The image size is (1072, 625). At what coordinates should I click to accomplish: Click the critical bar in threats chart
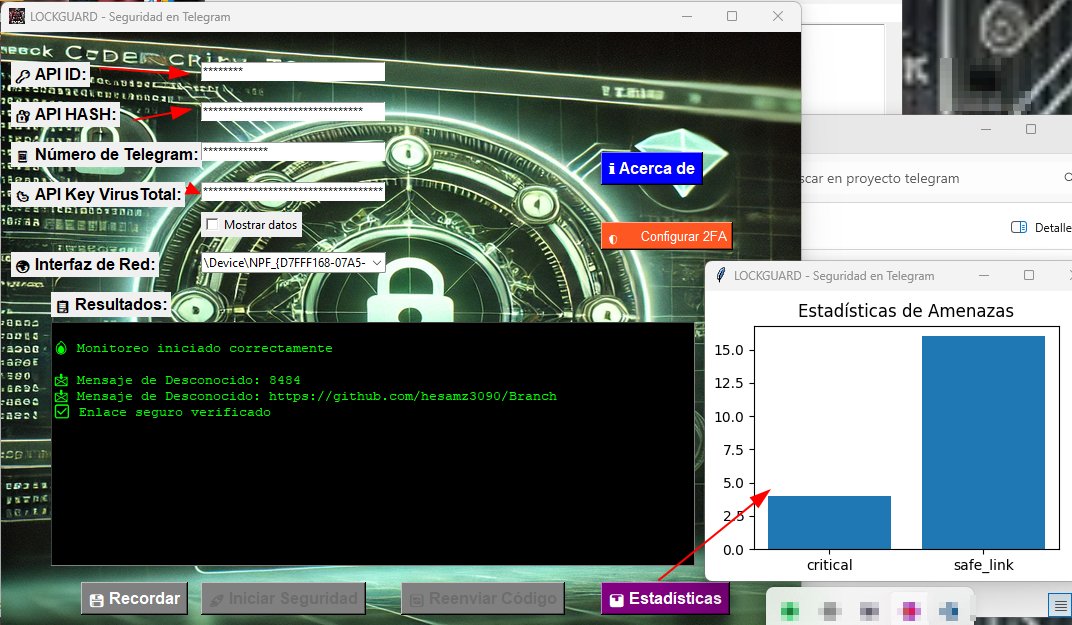tap(829, 522)
